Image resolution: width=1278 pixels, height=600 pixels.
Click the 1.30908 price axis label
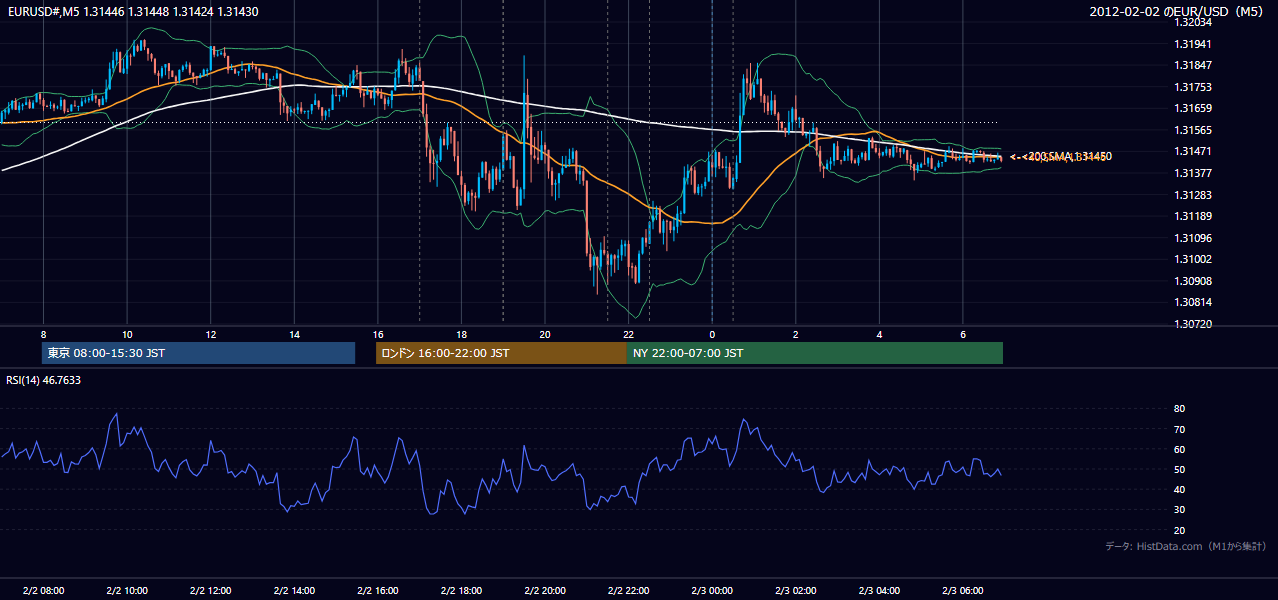click(x=1194, y=281)
